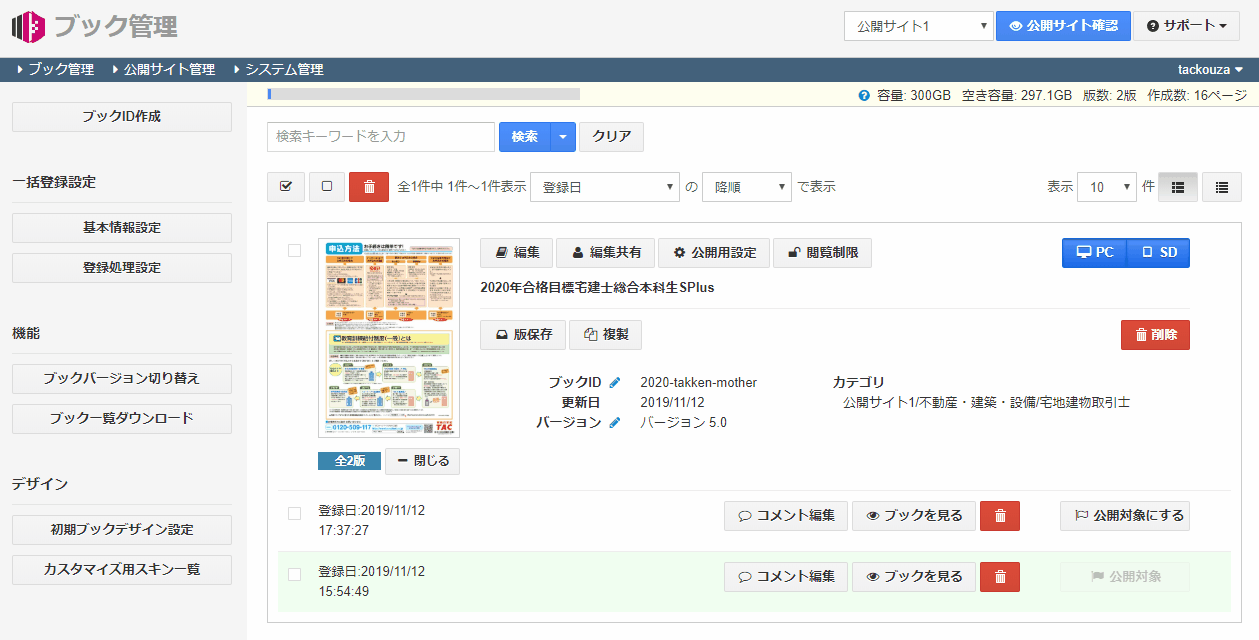
Task: Click the pencil icon beside バージョン
Action: pyautogui.click(x=615, y=423)
